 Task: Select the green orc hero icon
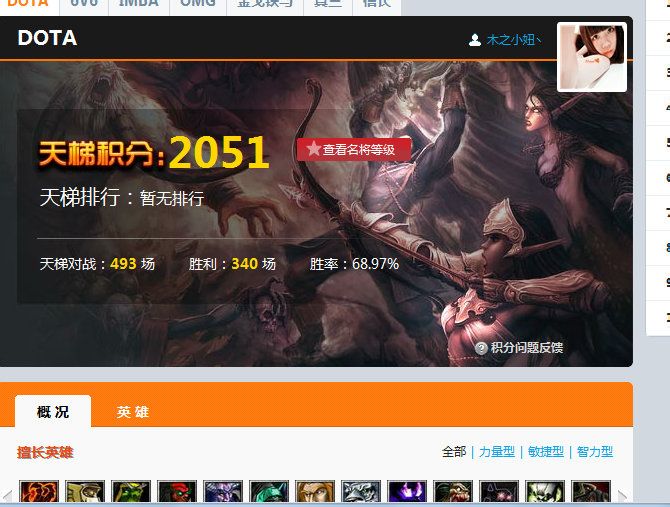pyautogui.click(x=131, y=491)
